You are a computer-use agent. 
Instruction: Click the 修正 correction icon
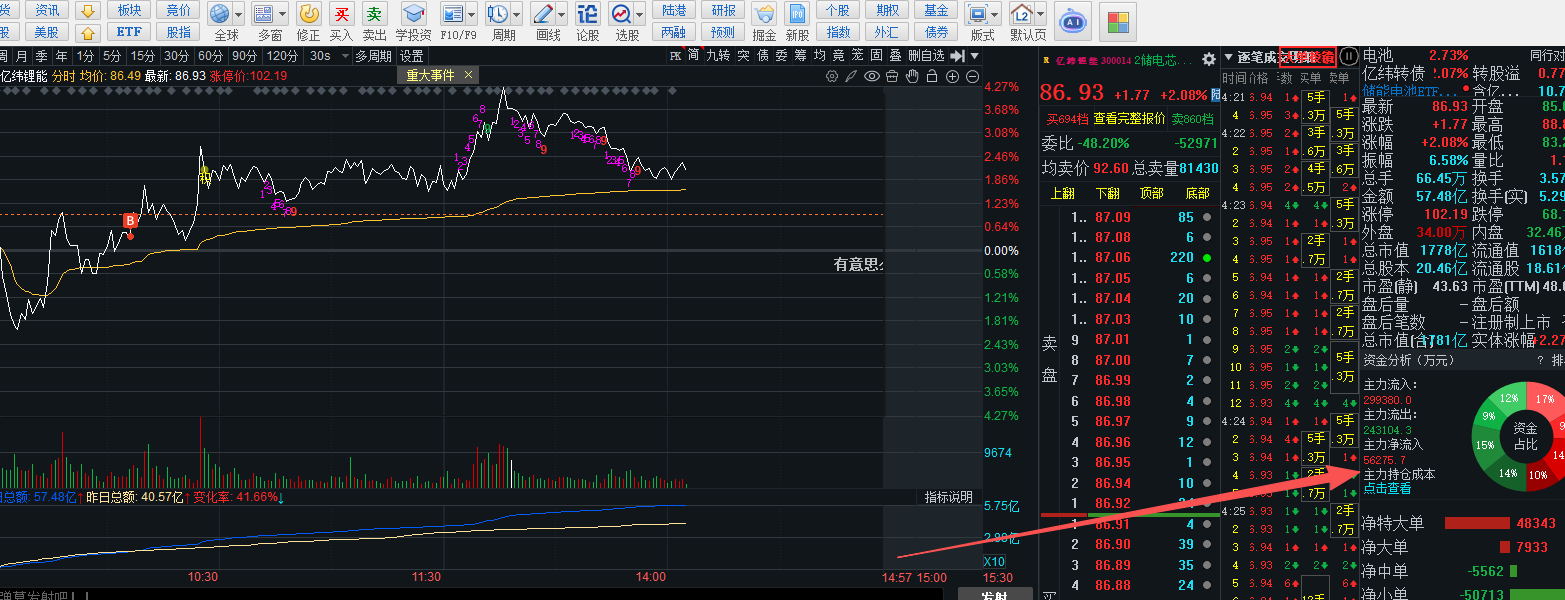click(309, 14)
